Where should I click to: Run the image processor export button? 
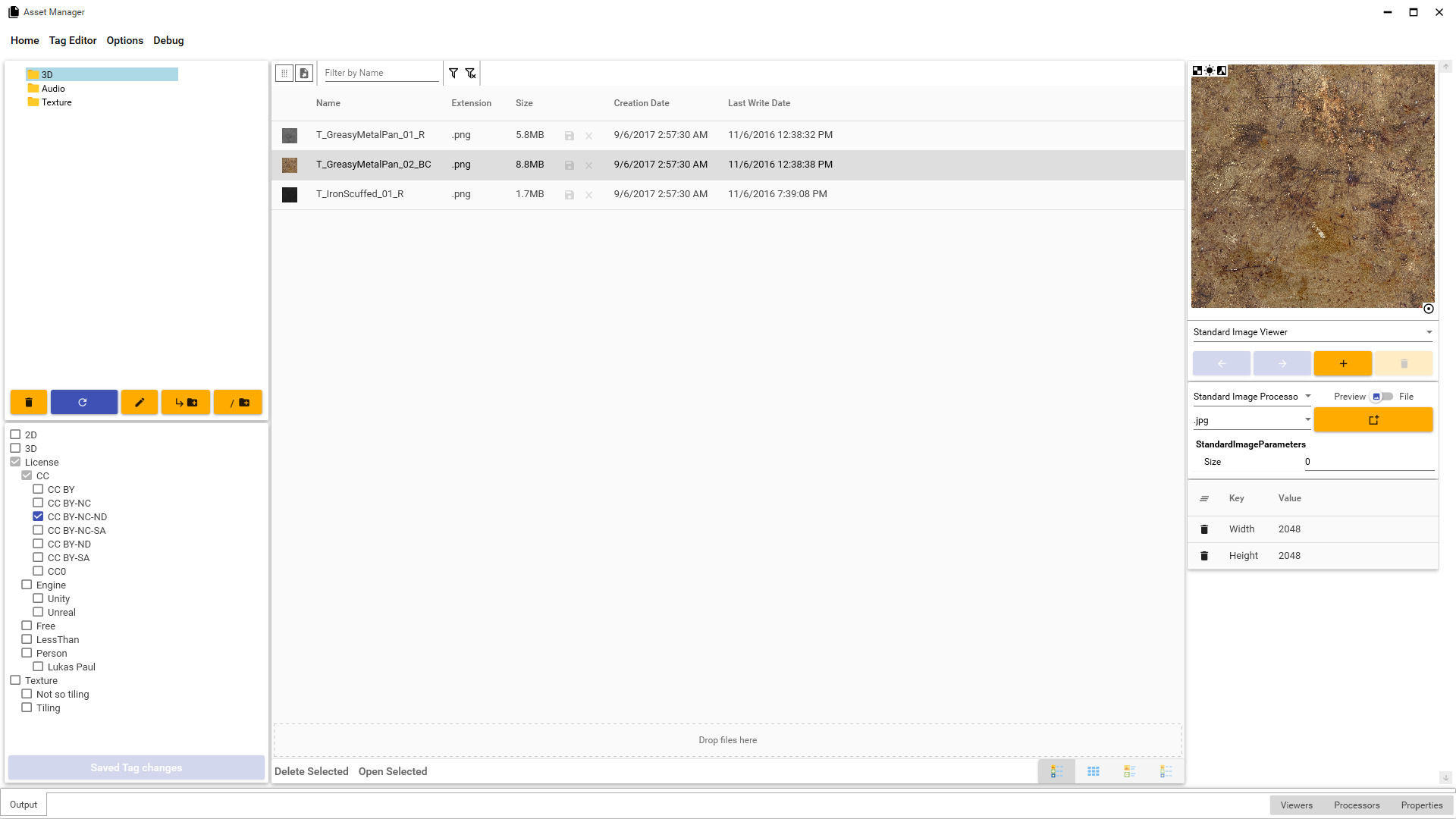1373,420
